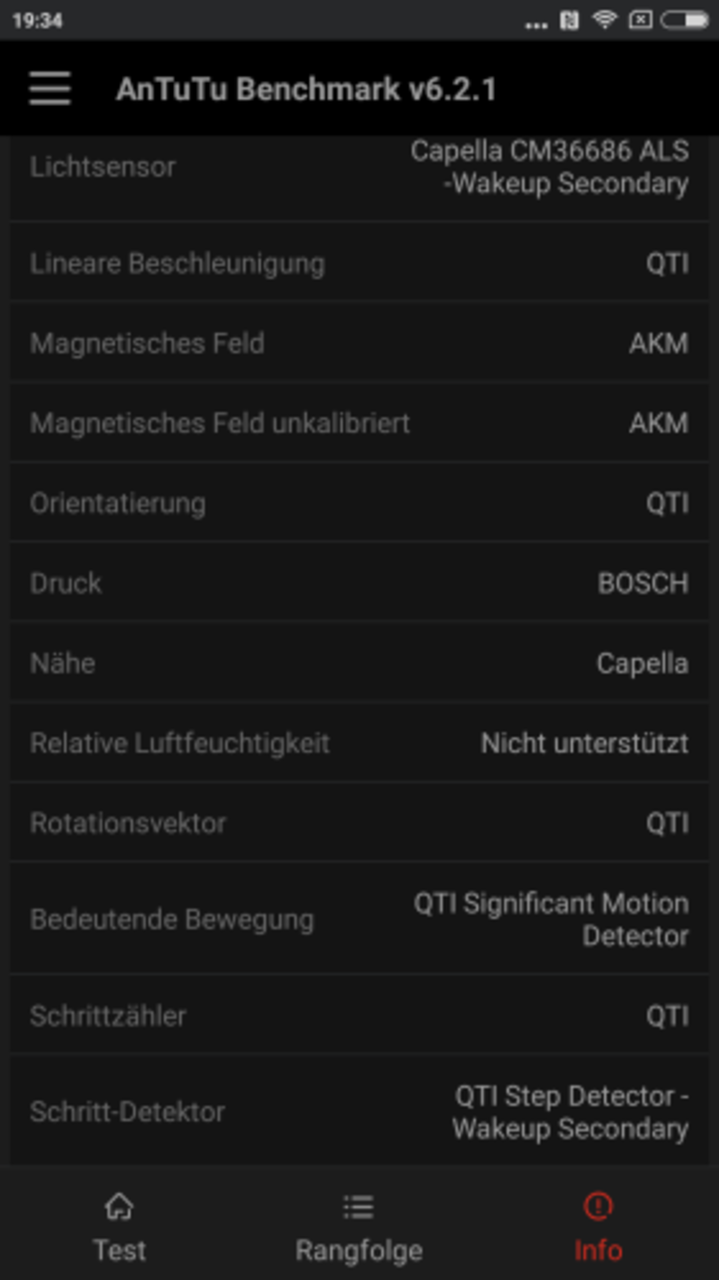Select the Lineare Beschleunigung row
Image resolution: width=719 pixels, height=1280 pixels.
coord(359,263)
